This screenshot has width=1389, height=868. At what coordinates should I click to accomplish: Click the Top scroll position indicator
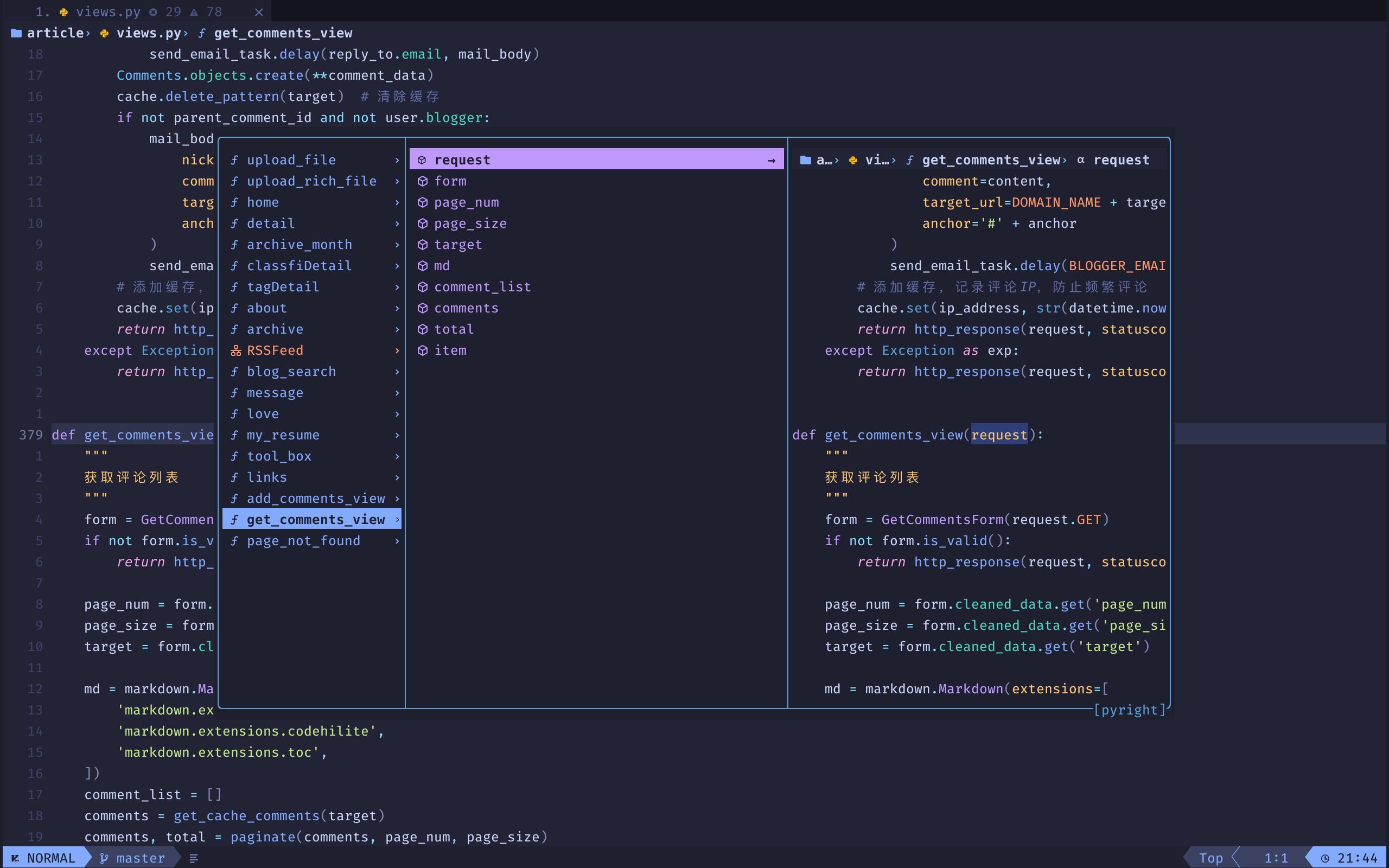pyautogui.click(x=1210, y=858)
